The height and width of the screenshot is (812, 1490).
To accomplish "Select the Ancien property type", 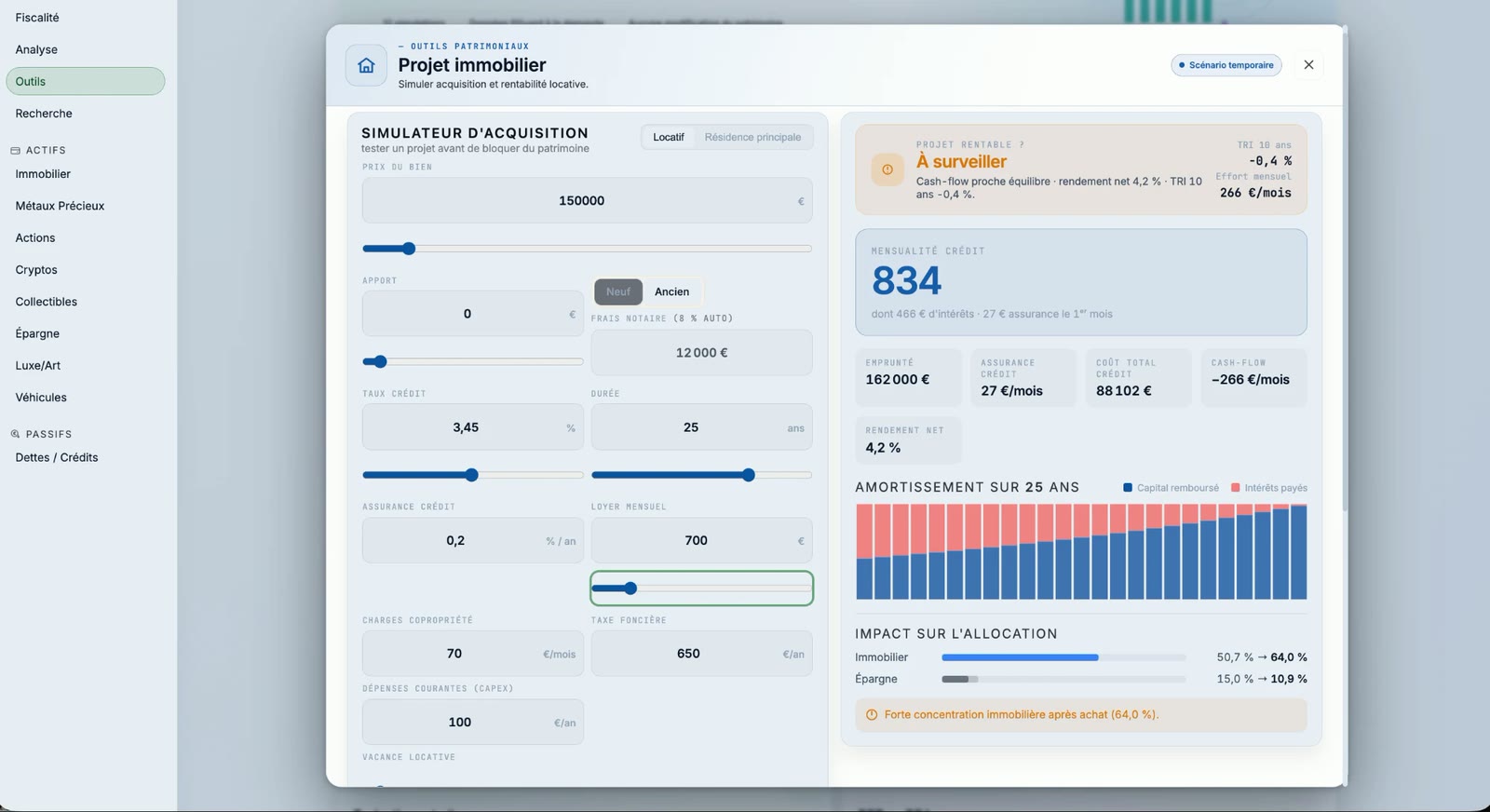I will [671, 291].
